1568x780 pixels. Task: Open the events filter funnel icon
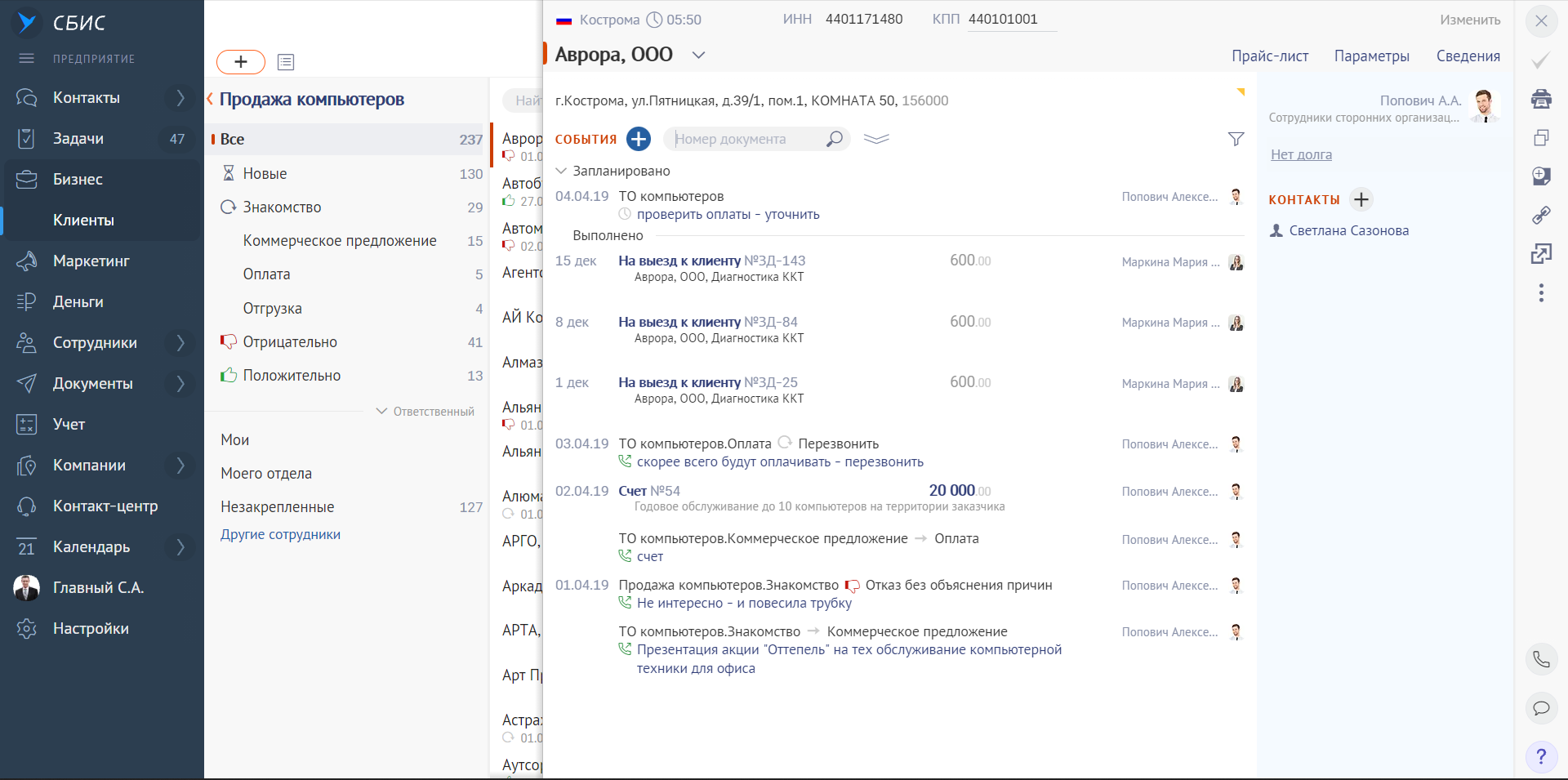click(x=1236, y=140)
